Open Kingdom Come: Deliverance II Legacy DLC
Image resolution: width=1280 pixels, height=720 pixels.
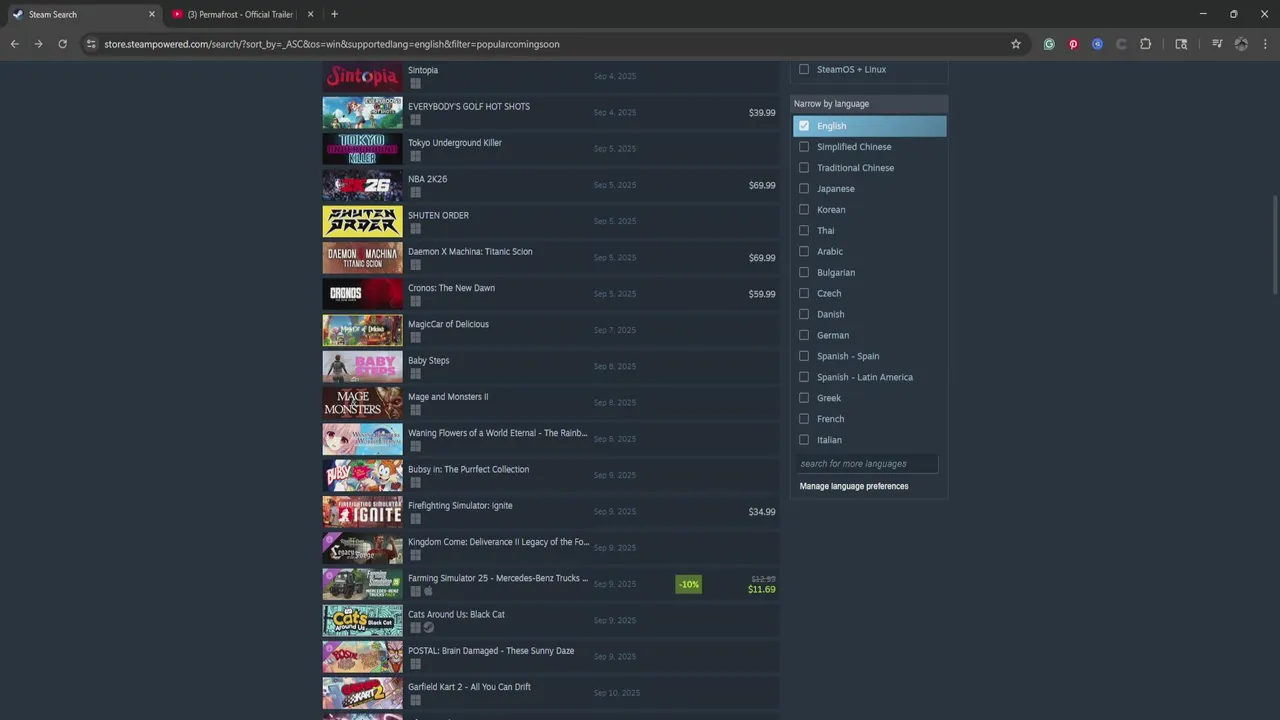coord(550,548)
